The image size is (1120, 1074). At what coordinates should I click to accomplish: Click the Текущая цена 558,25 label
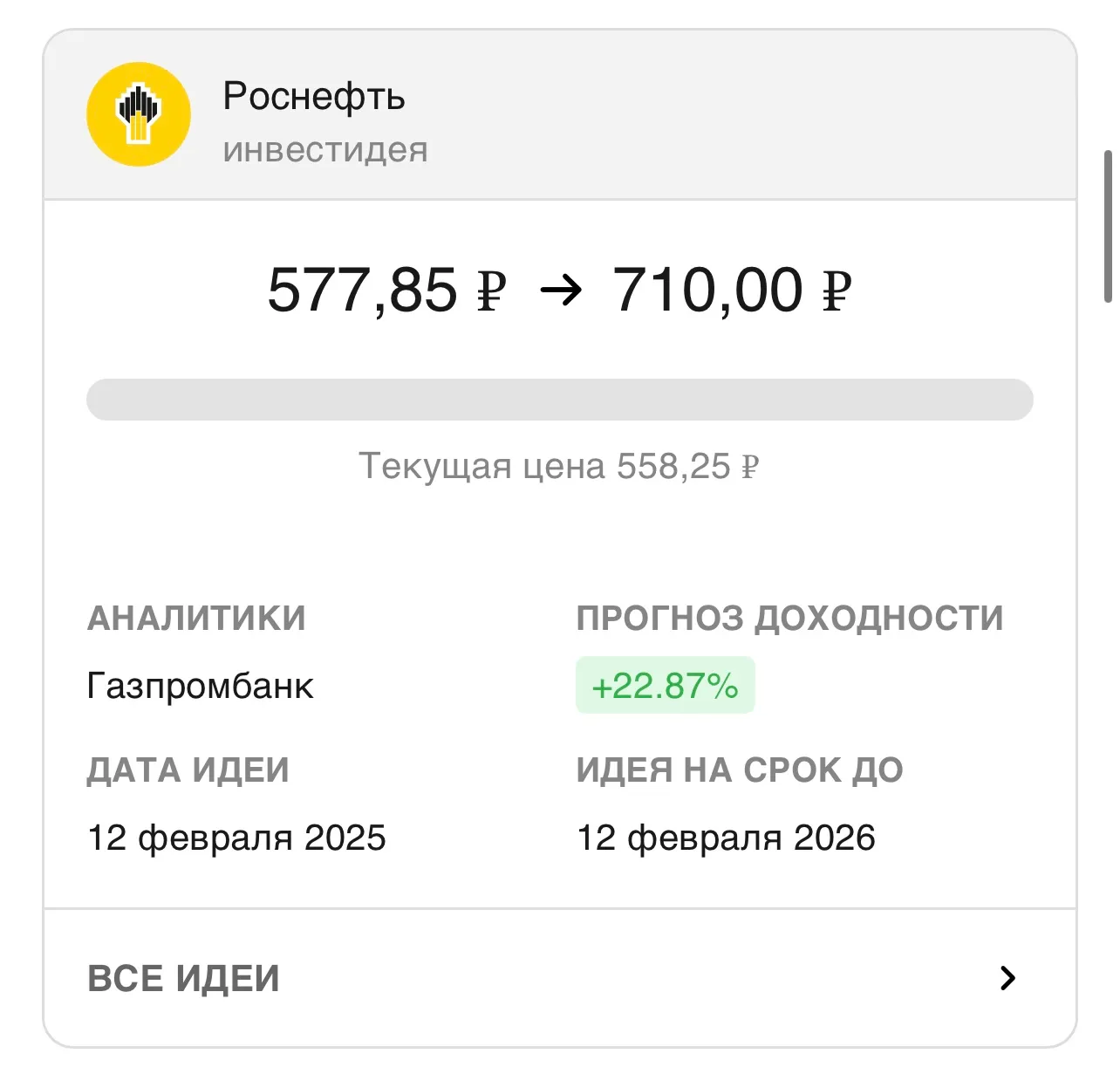559,467
